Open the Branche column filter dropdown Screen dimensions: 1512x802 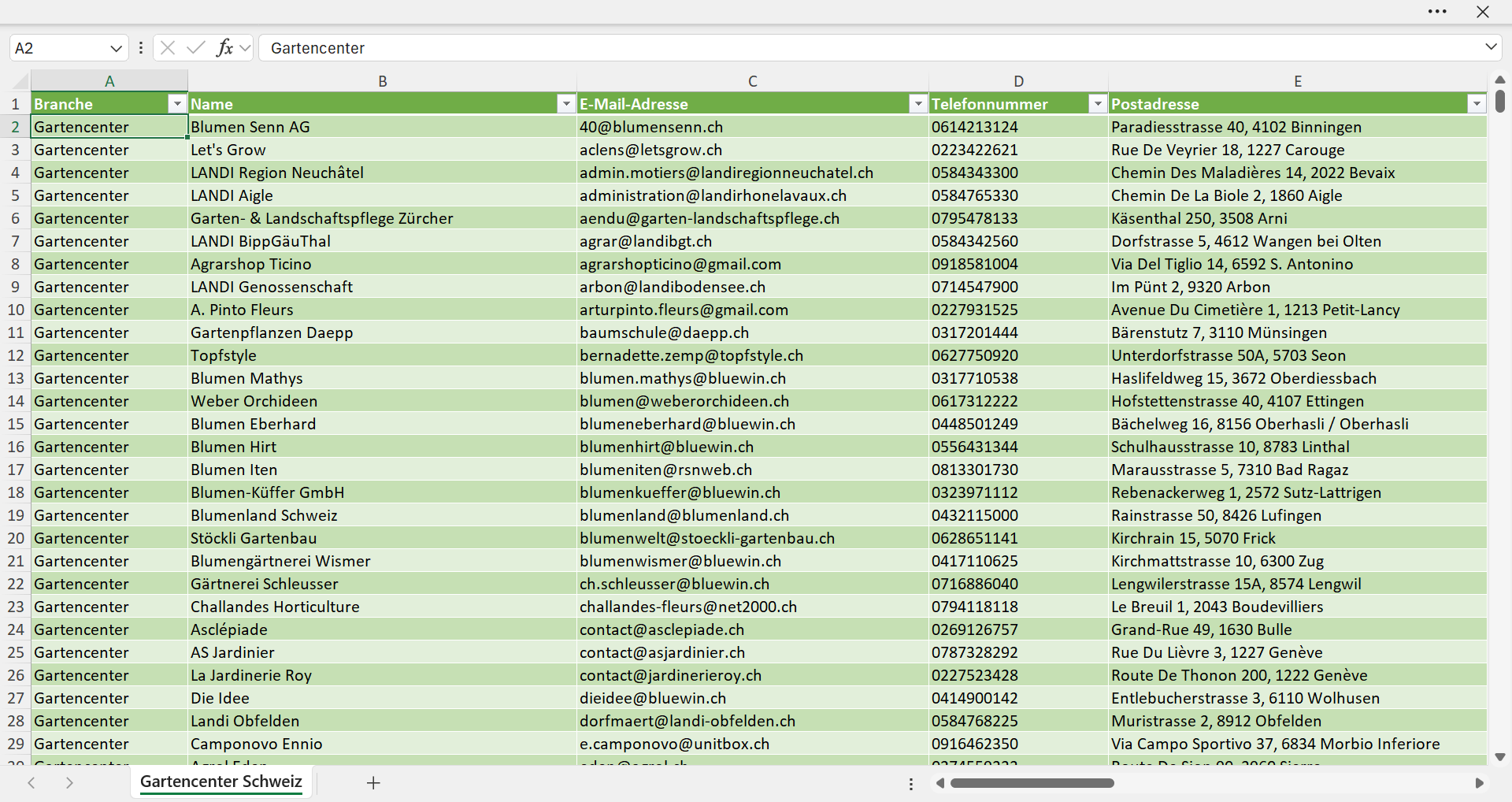tap(177, 104)
